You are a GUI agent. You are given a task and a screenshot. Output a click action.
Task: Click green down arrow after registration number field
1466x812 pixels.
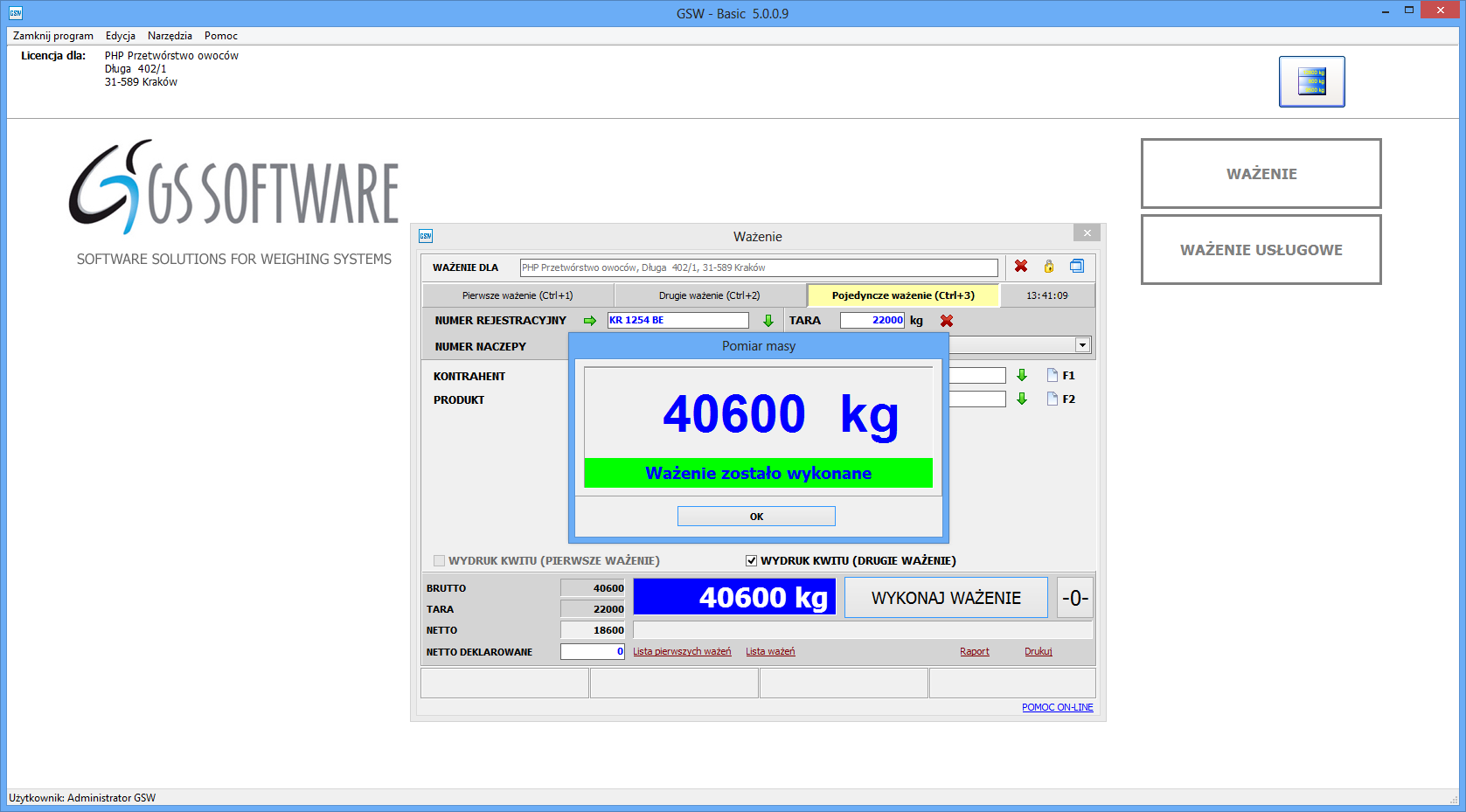pyautogui.click(x=768, y=321)
